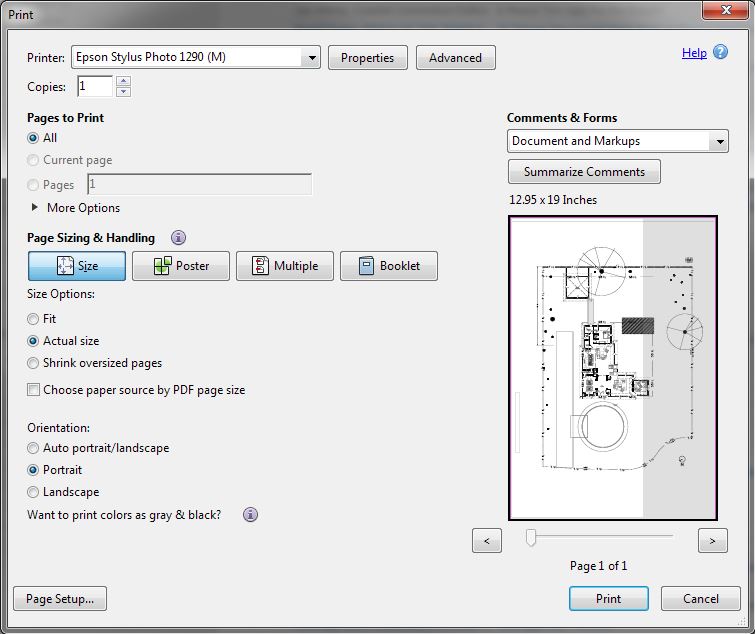Click the Size sizing button
Screen dimensions: 755x634
(x=77, y=266)
